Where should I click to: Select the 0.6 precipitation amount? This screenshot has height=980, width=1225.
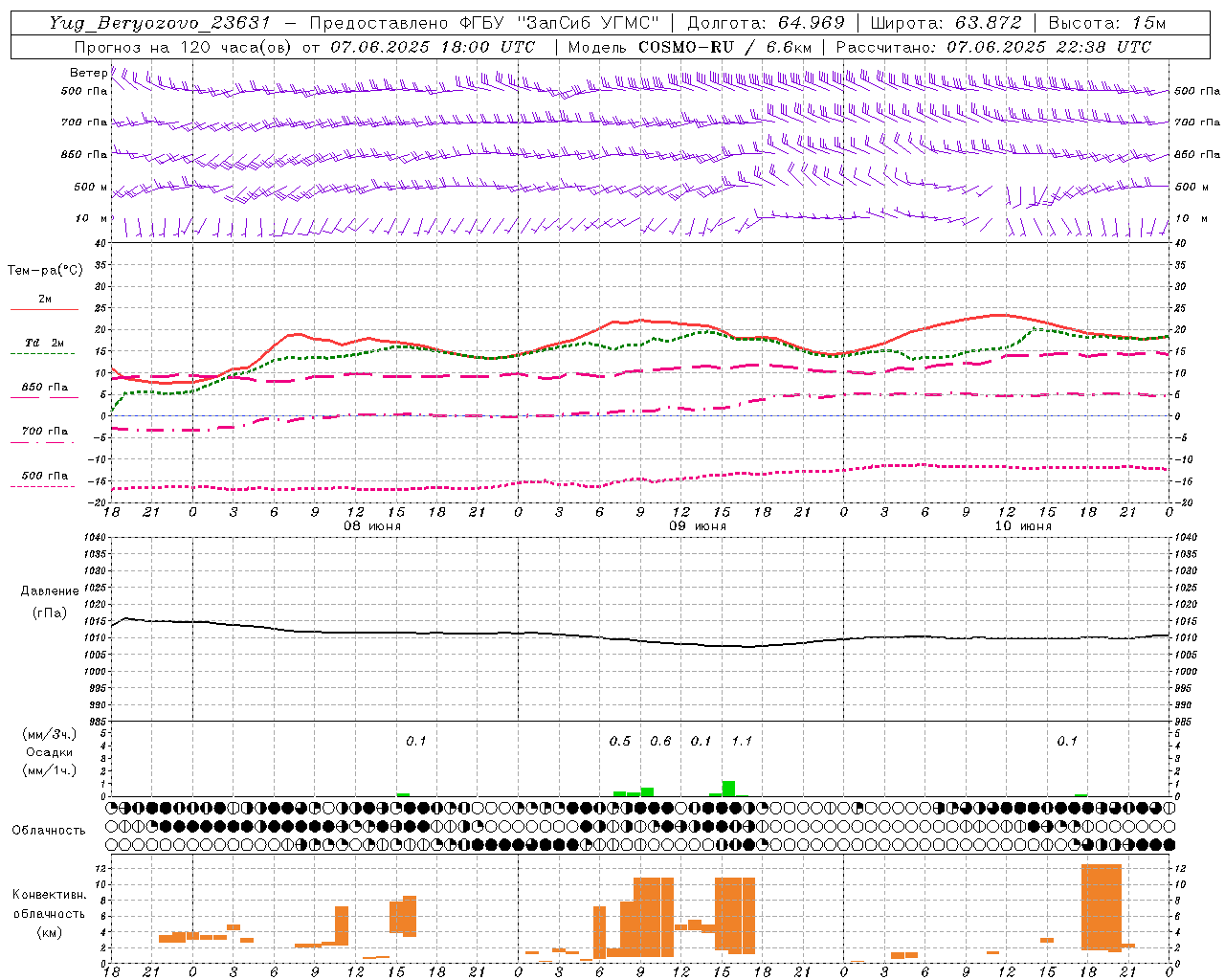660,741
